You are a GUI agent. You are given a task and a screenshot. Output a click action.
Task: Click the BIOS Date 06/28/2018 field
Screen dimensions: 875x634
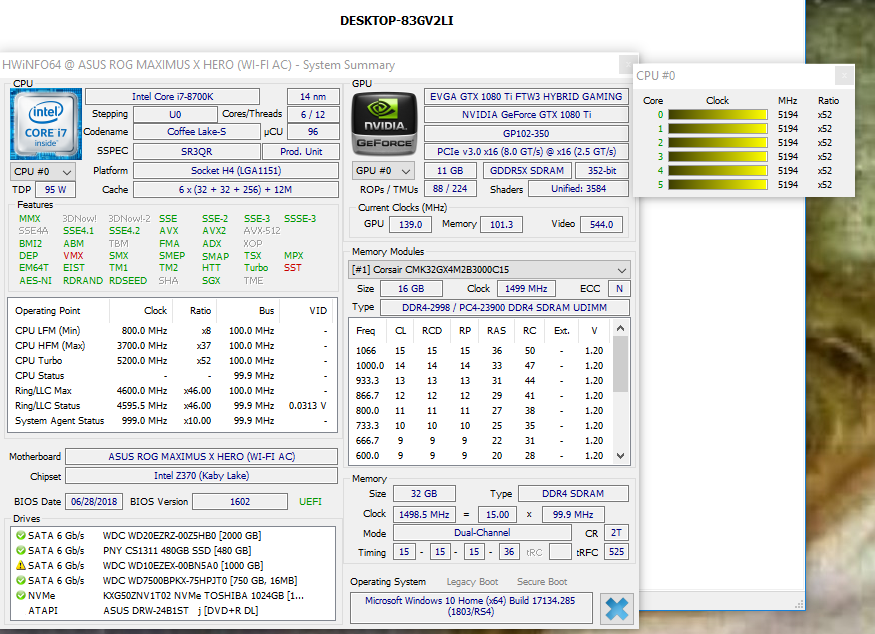click(94, 502)
